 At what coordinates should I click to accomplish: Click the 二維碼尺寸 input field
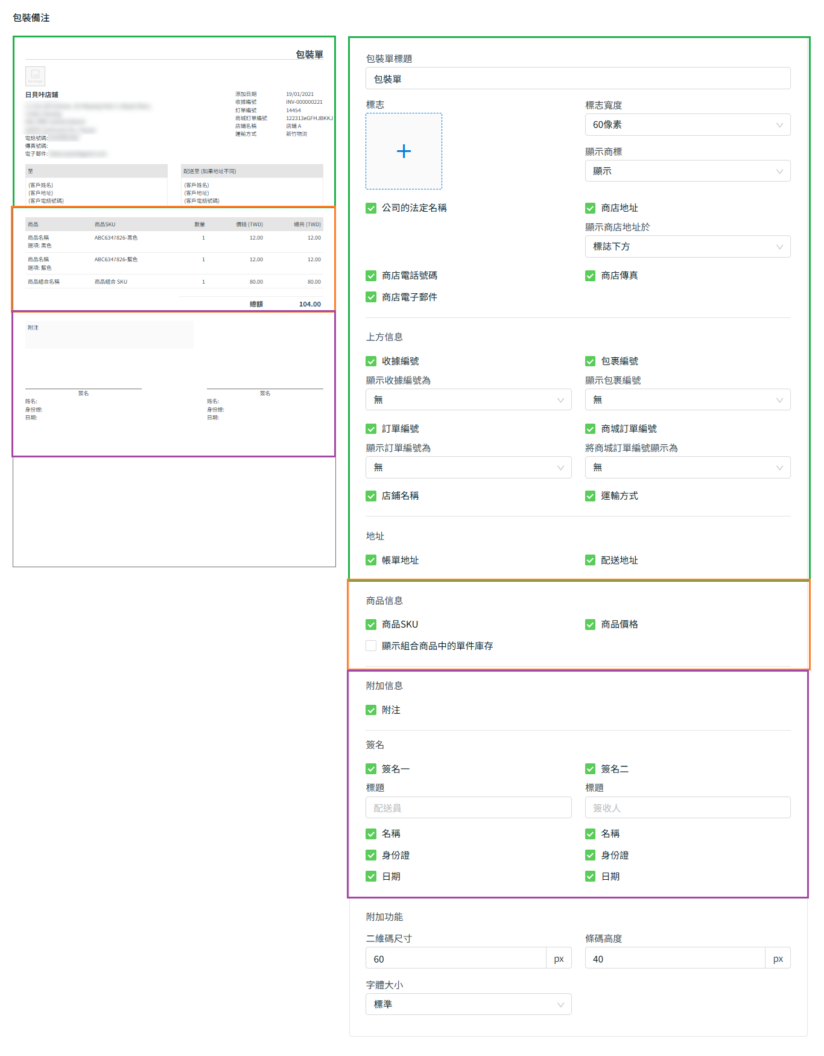pyautogui.click(x=456, y=959)
